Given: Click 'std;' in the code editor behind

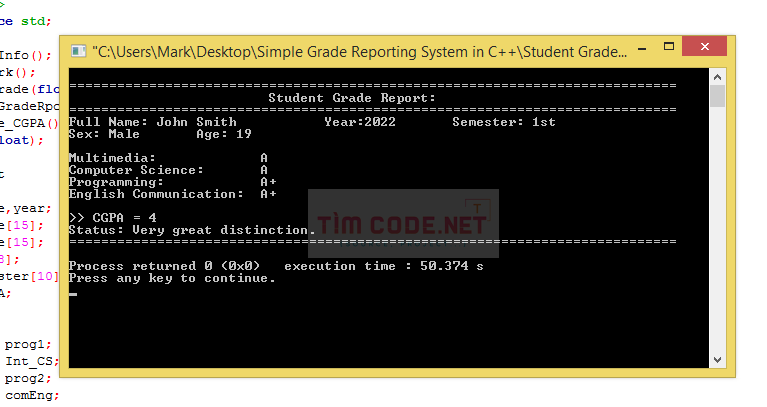Looking at the screenshot, I should tap(36, 21).
